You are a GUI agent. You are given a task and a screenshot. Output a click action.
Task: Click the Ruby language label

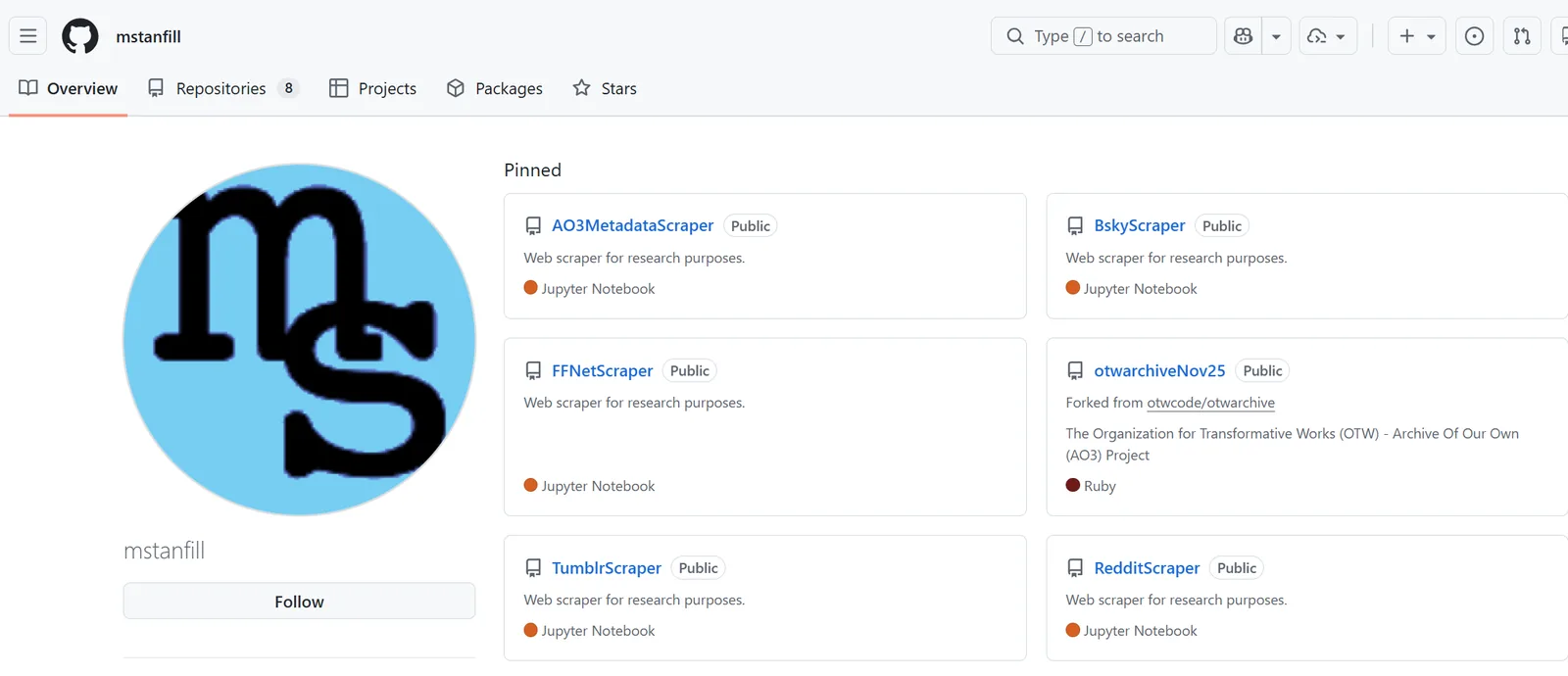click(1100, 486)
